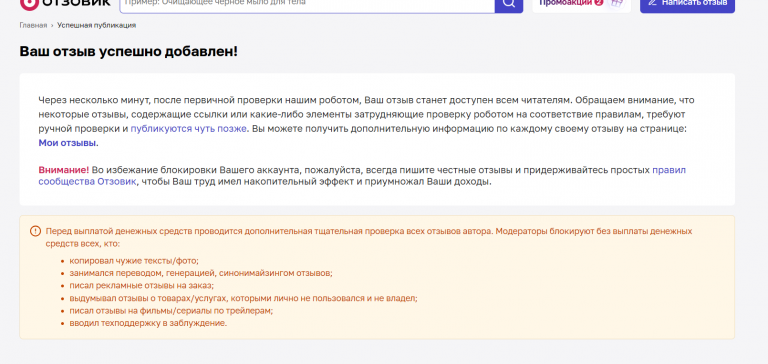Click the gift icon beside Промоакции

(617, 3)
